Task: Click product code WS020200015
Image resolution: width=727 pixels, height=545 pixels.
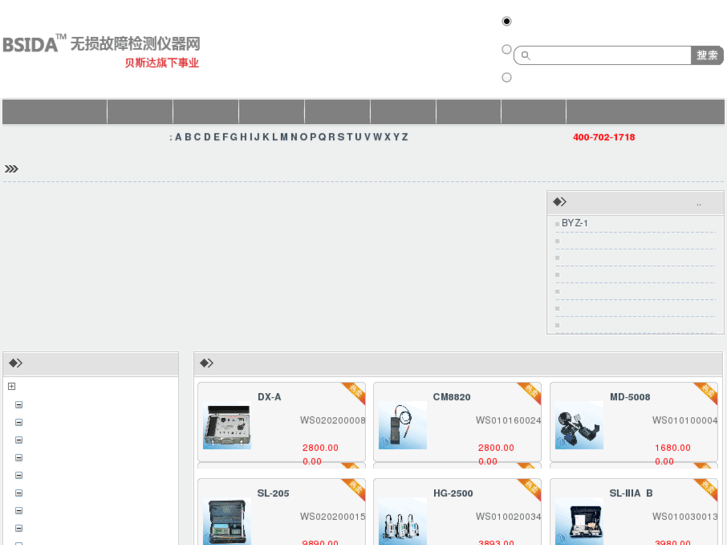Action: point(332,516)
